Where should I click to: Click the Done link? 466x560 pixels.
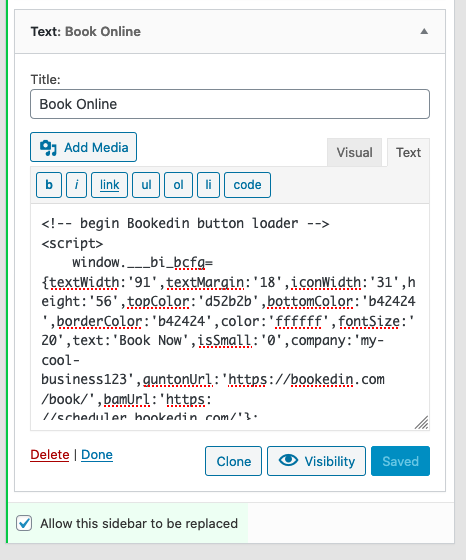point(97,455)
